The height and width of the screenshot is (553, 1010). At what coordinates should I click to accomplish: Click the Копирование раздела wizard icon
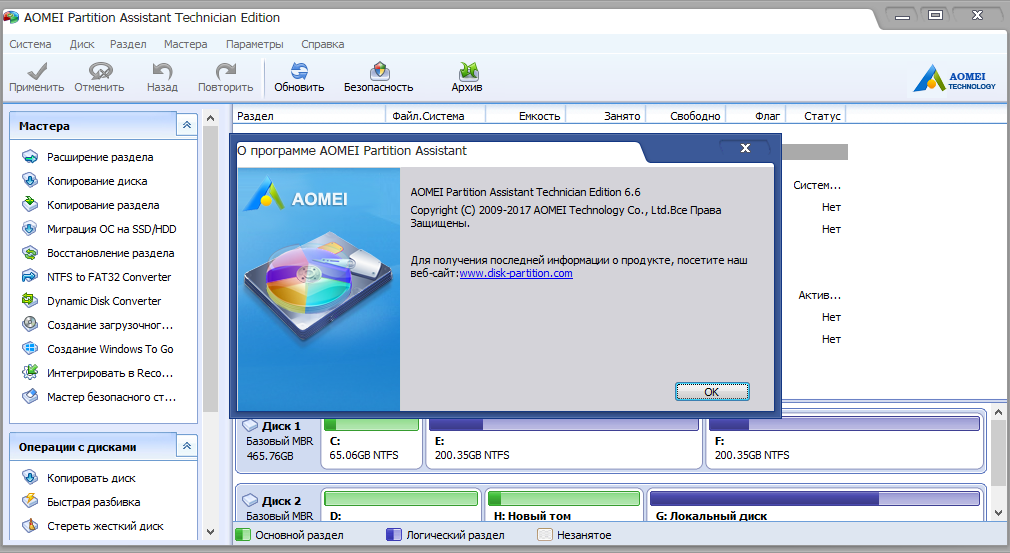pyautogui.click(x=30, y=204)
